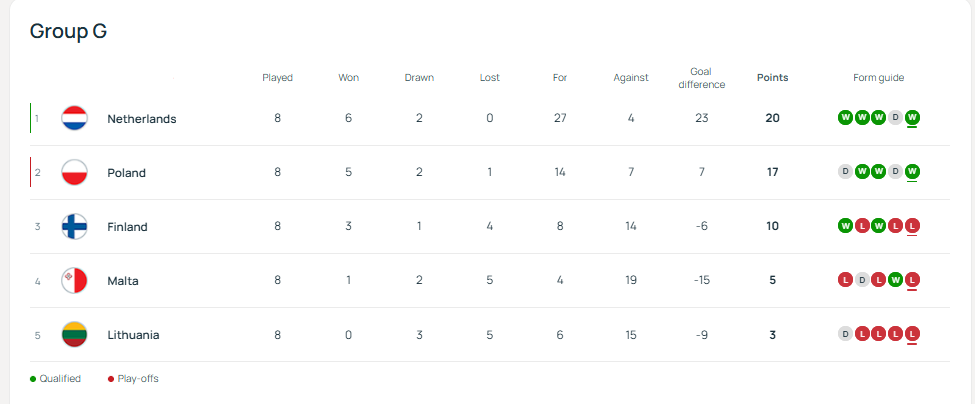Image resolution: width=975 pixels, height=404 pixels.
Task: Click the Poland flag icon
Action: pyautogui.click(x=75, y=173)
